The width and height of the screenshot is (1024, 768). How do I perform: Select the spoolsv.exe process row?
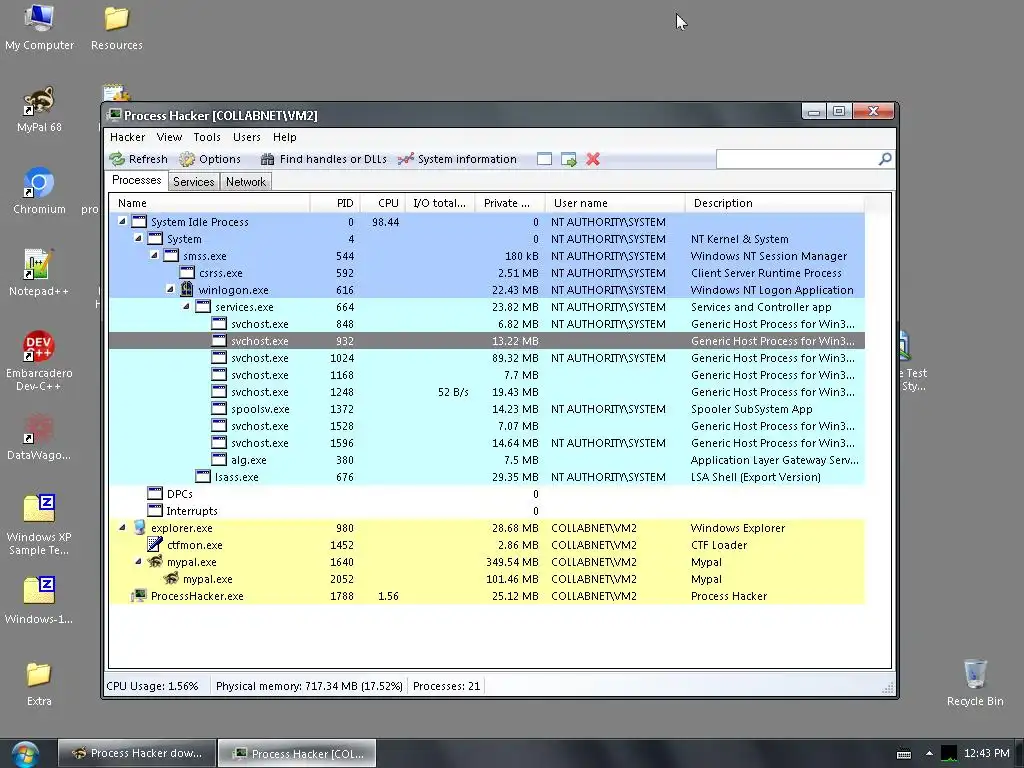click(x=487, y=409)
